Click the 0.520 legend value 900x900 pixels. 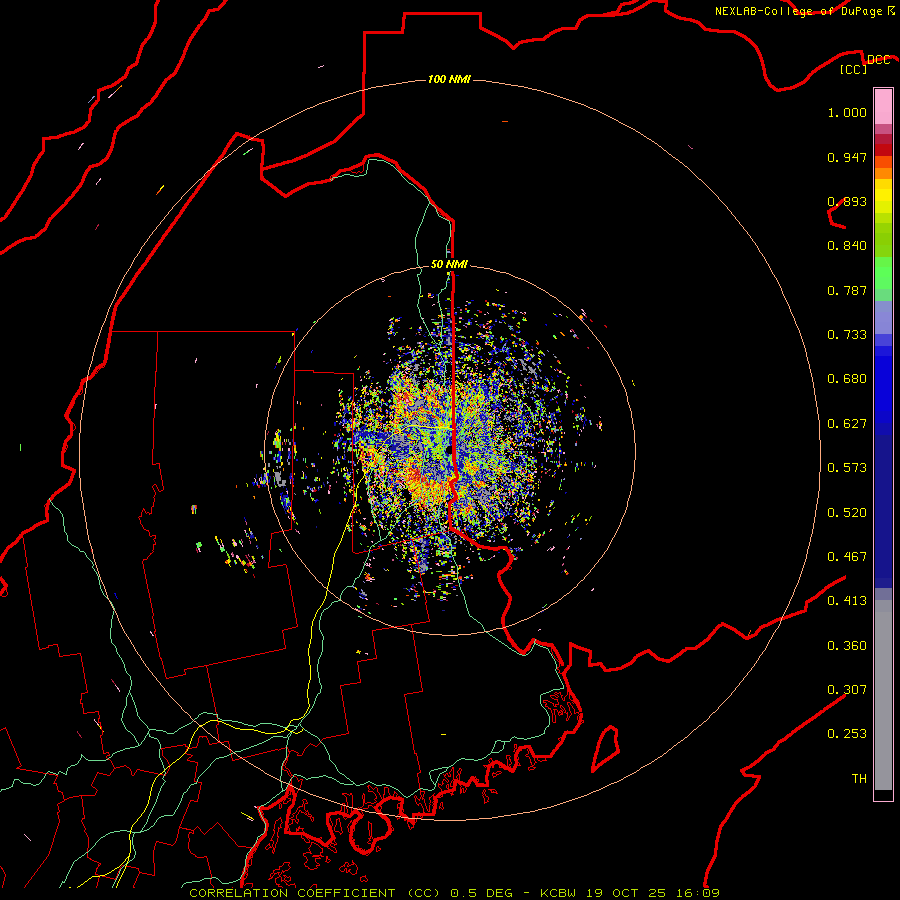pos(847,513)
